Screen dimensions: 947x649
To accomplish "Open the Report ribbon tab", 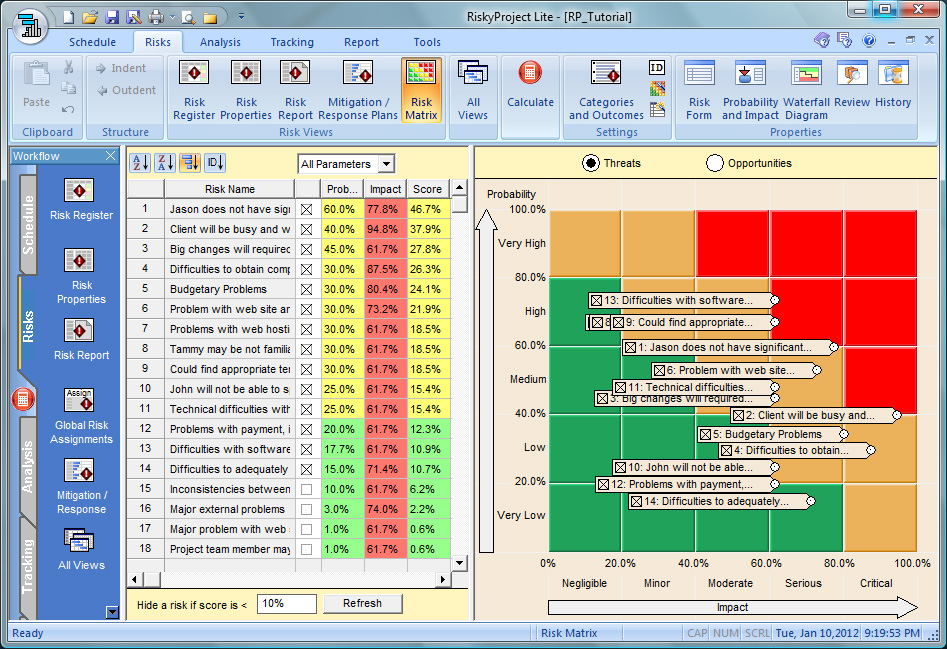I will coord(361,42).
